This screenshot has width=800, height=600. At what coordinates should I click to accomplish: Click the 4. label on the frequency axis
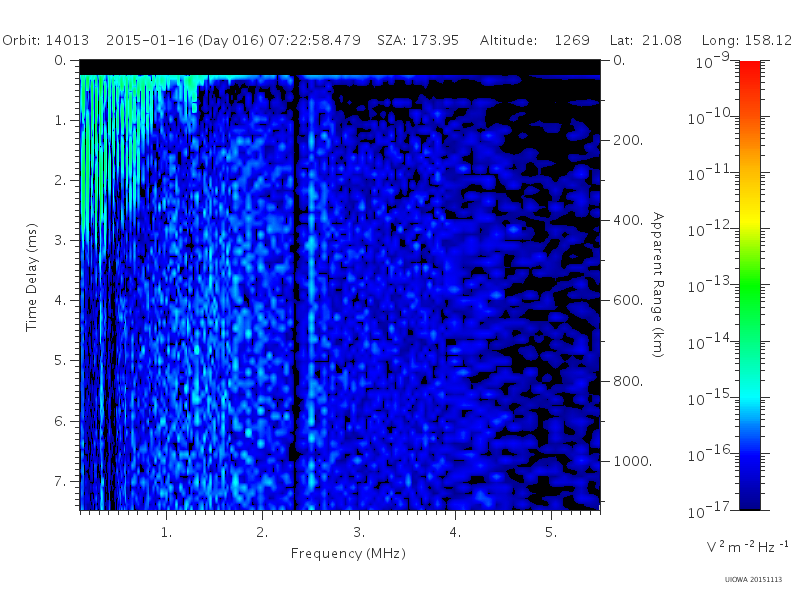[x=455, y=533]
